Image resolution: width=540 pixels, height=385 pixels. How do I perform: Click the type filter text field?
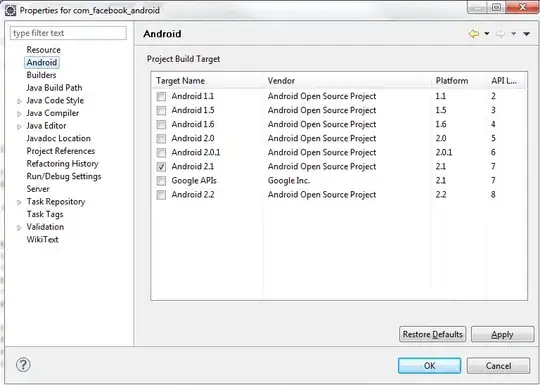(x=68, y=33)
